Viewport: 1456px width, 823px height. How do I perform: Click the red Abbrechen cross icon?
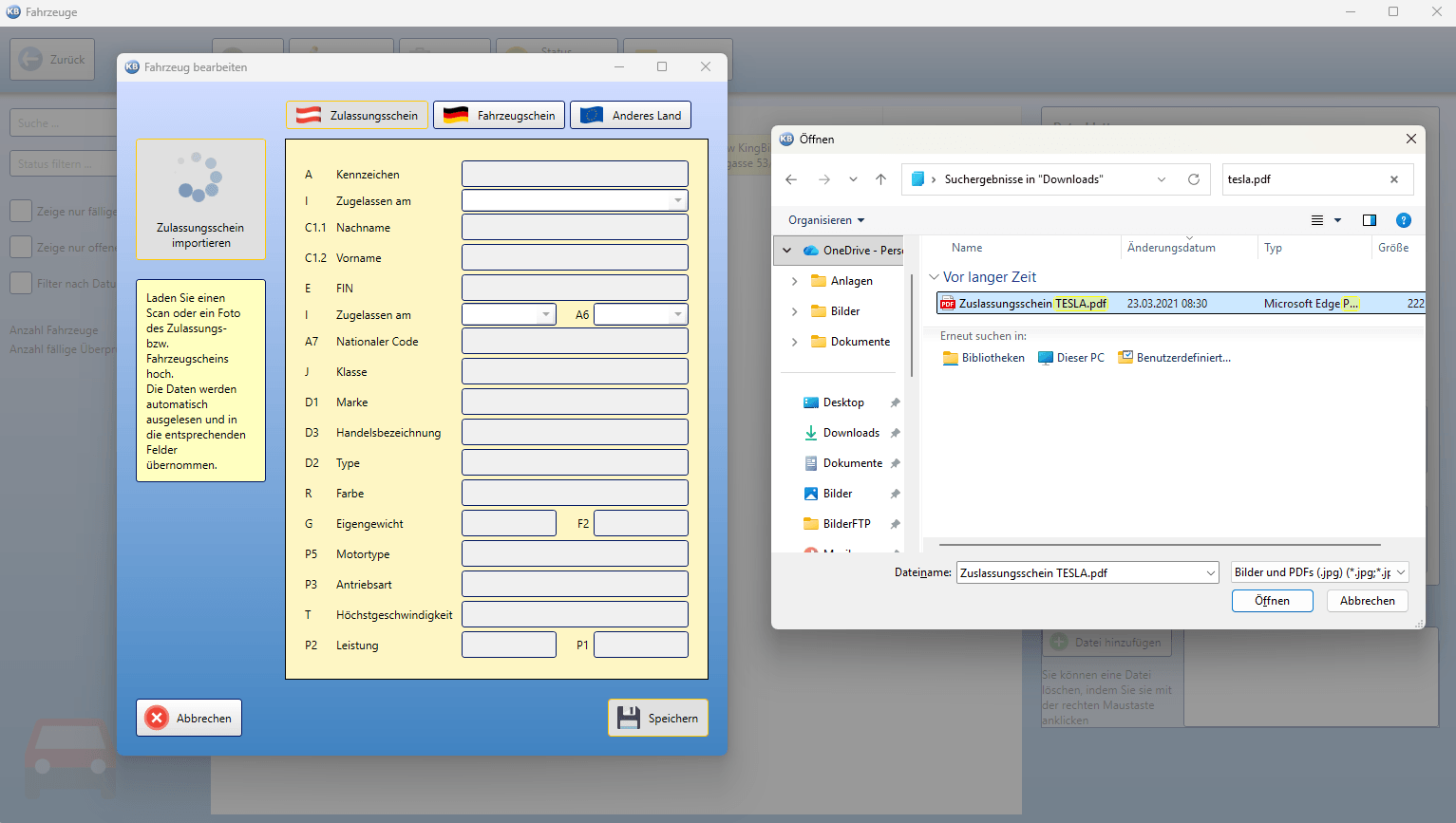pos(158,719)
